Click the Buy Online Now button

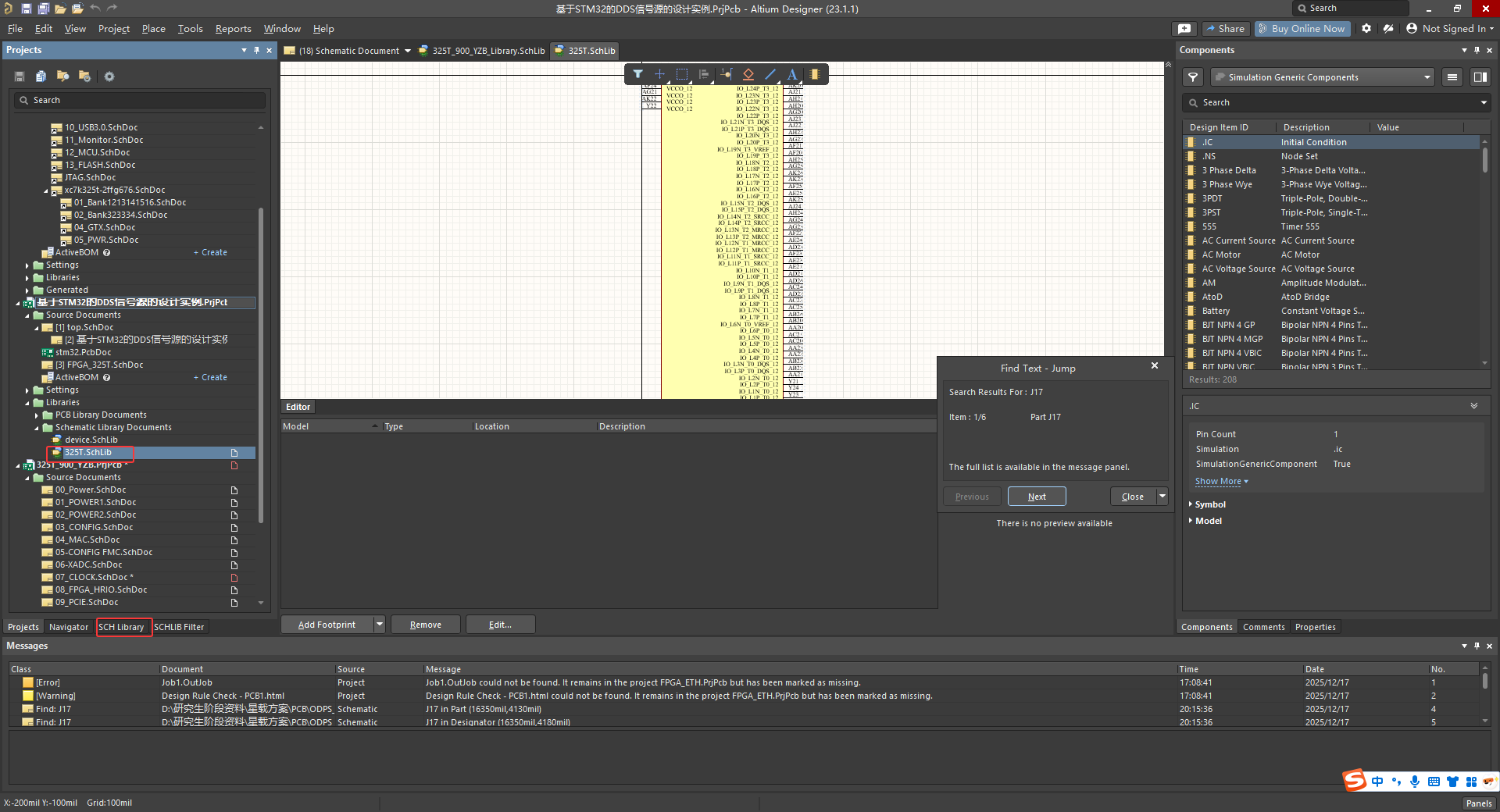coord(1301,28)
